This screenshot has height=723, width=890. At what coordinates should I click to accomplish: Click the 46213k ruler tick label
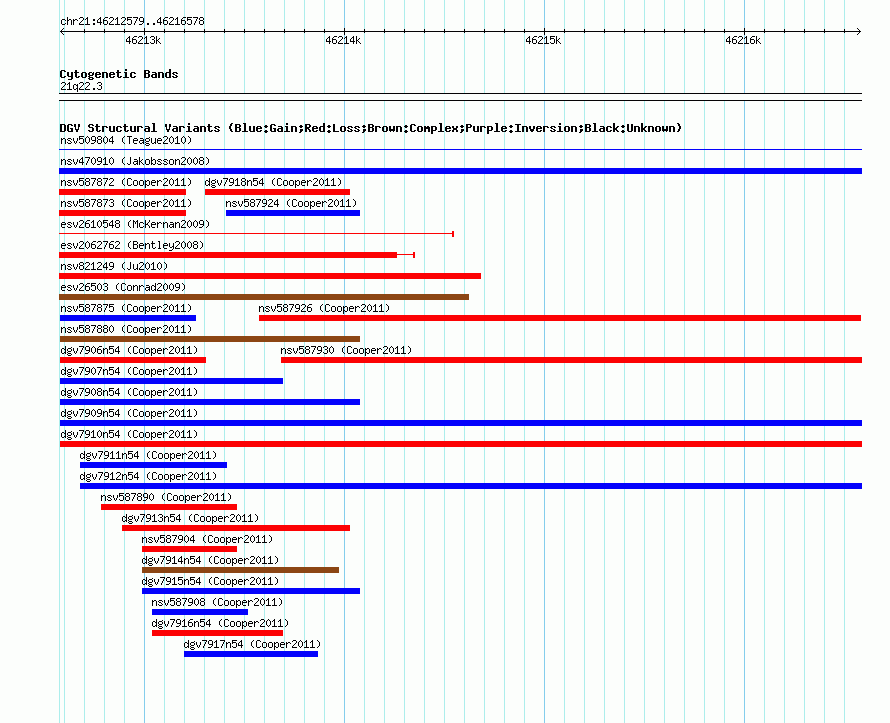click(x=143, y=40)
